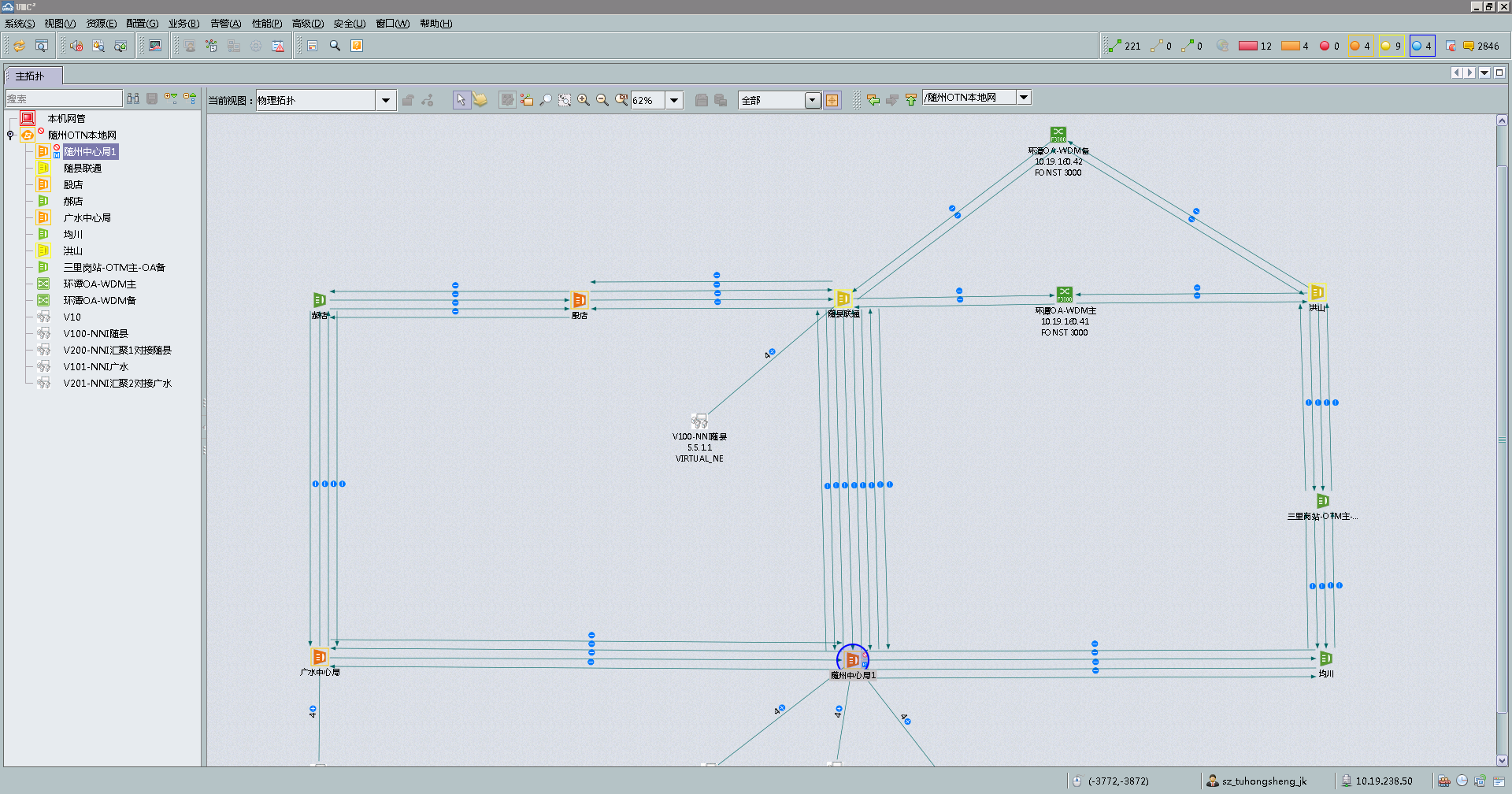Screen dimensions: 1512x794
Task: Click the mute alarm sound icon
Action: 76,46
